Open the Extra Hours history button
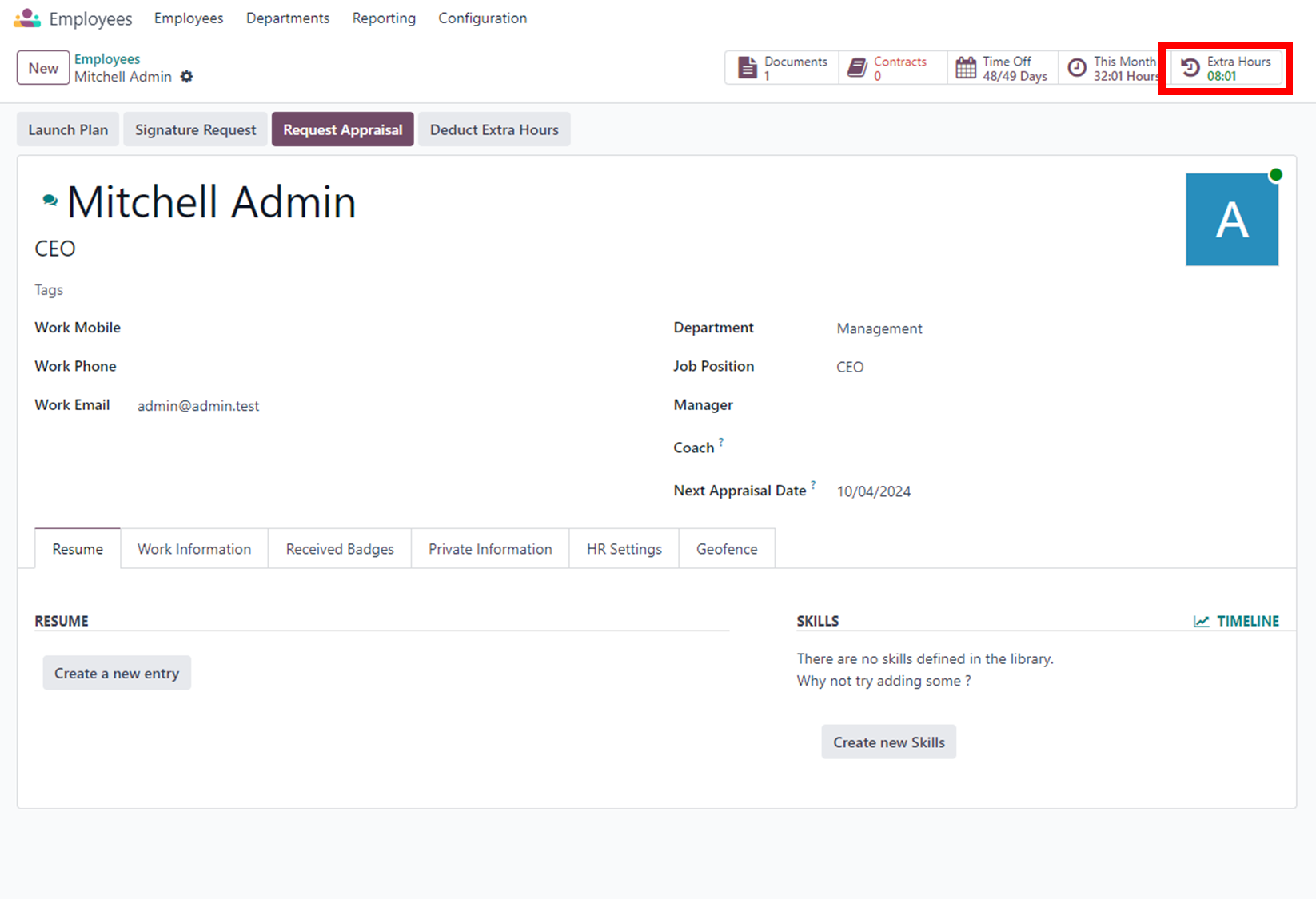This screenshot has width=1316, height=899. [1226, 68]
